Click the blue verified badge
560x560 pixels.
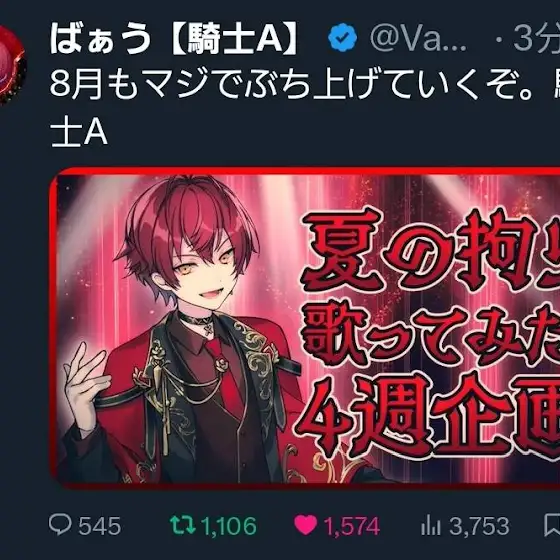pyautogui.click(x=342, y=37)
